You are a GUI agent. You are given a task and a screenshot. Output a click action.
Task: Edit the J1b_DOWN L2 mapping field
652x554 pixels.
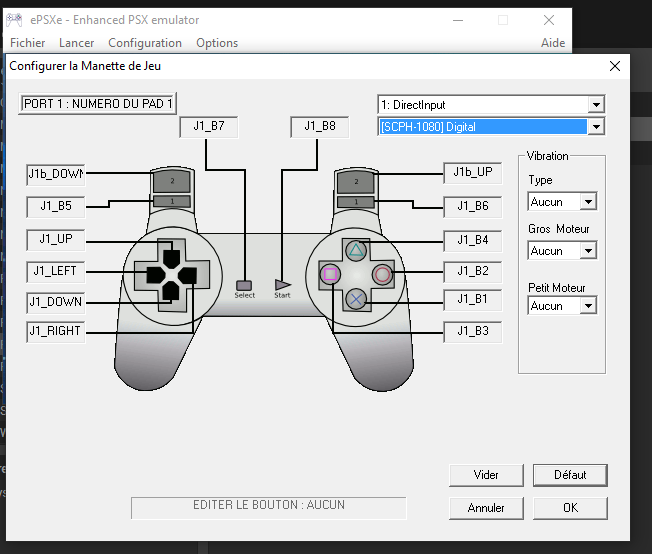coord(56,174)
